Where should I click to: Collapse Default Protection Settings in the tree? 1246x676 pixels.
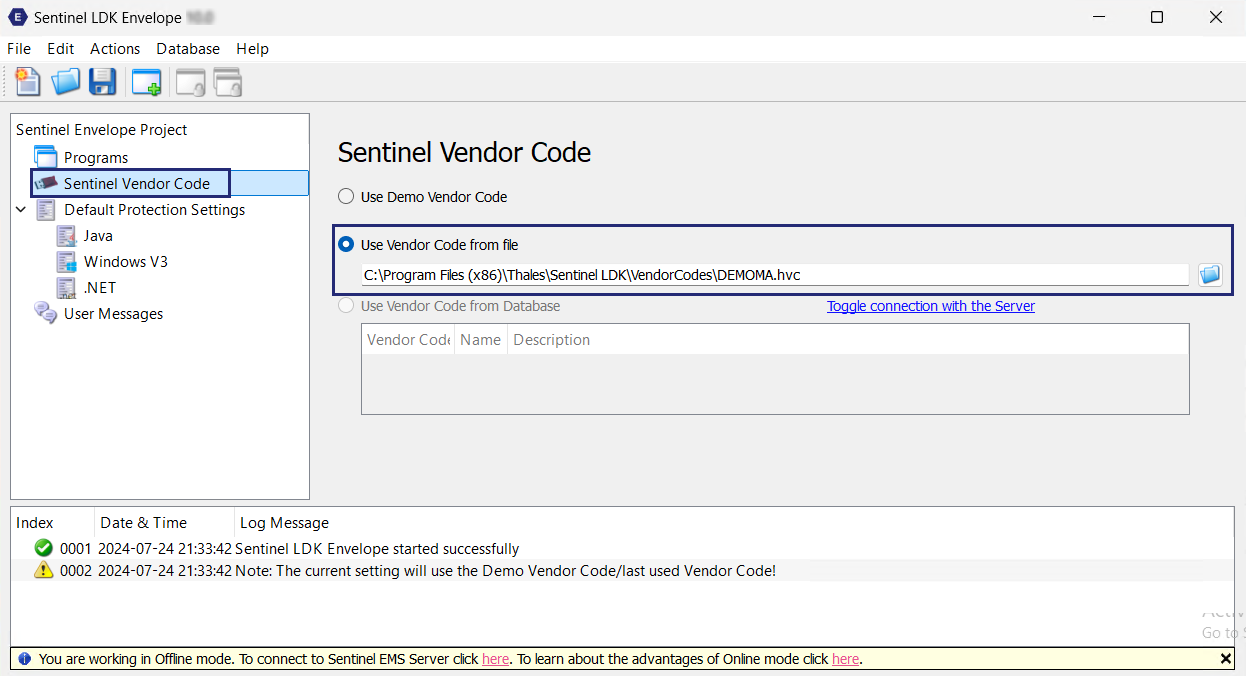click(22, 209)
